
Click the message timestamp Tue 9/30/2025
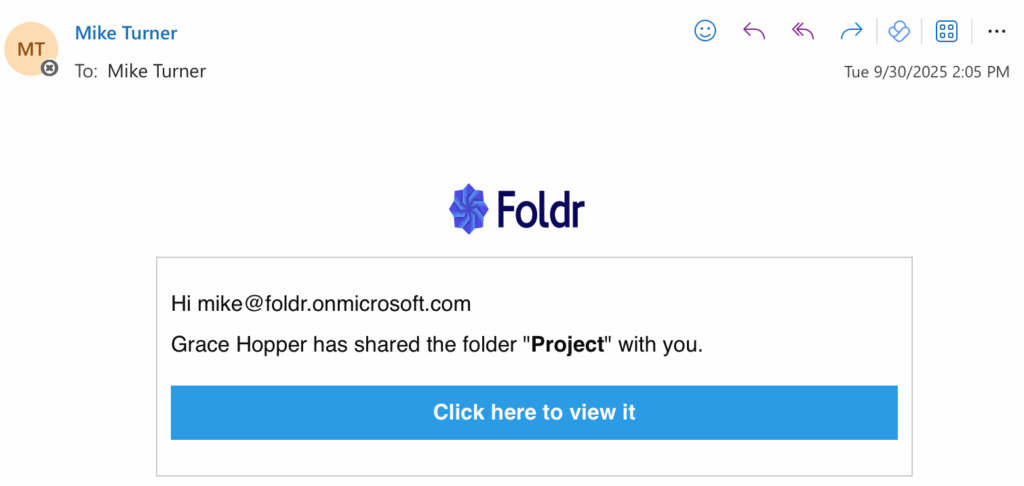927,72
